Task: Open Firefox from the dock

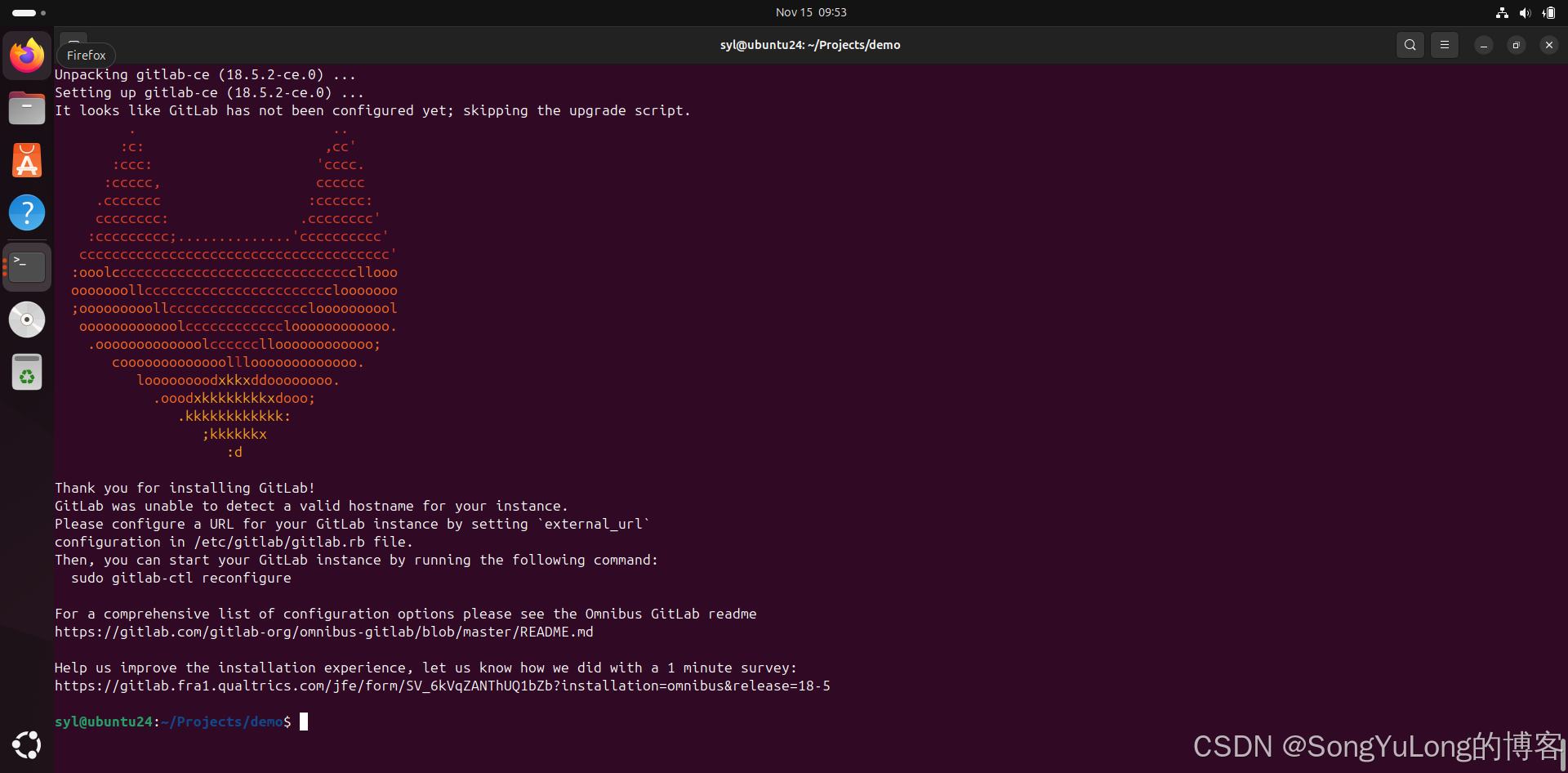Action: click(x=27, y=56)
